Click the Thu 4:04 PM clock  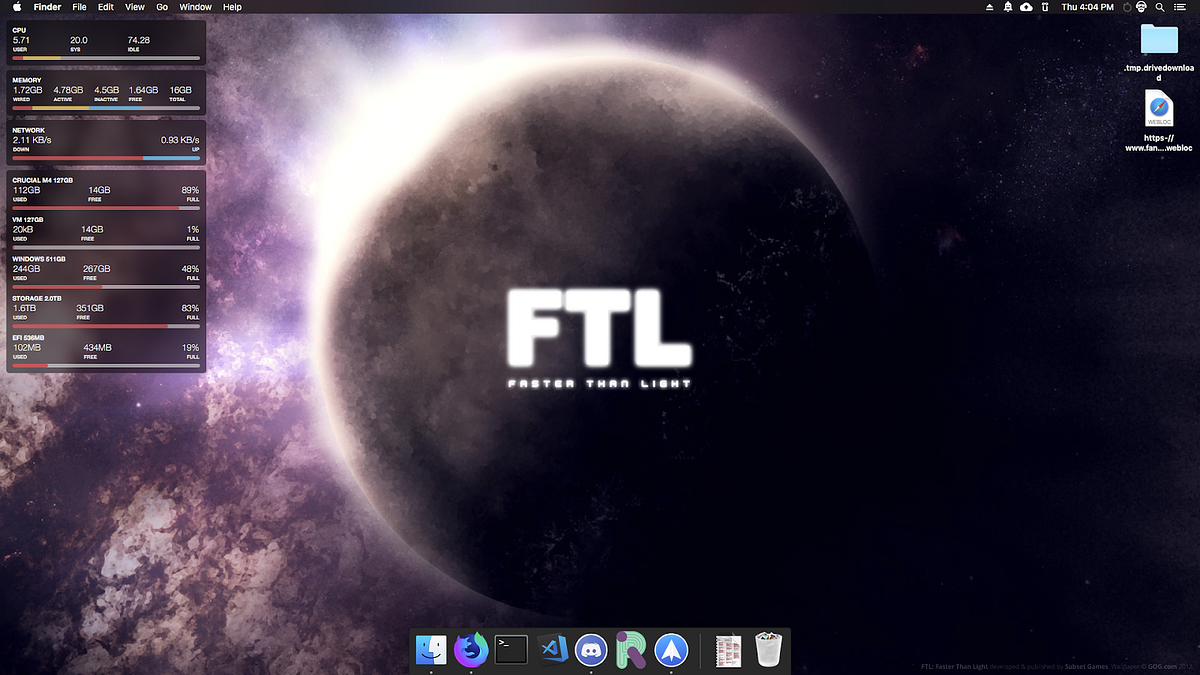tap(1087, 7)
